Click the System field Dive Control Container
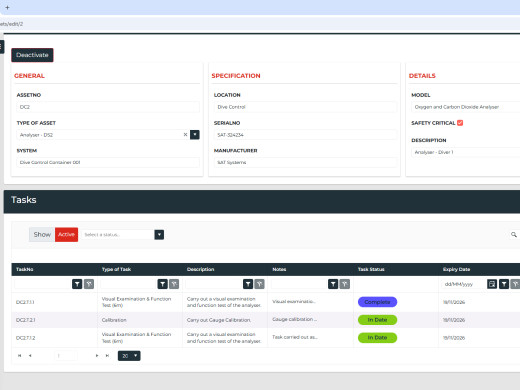The image size is (520, 390). click(108, 162)
